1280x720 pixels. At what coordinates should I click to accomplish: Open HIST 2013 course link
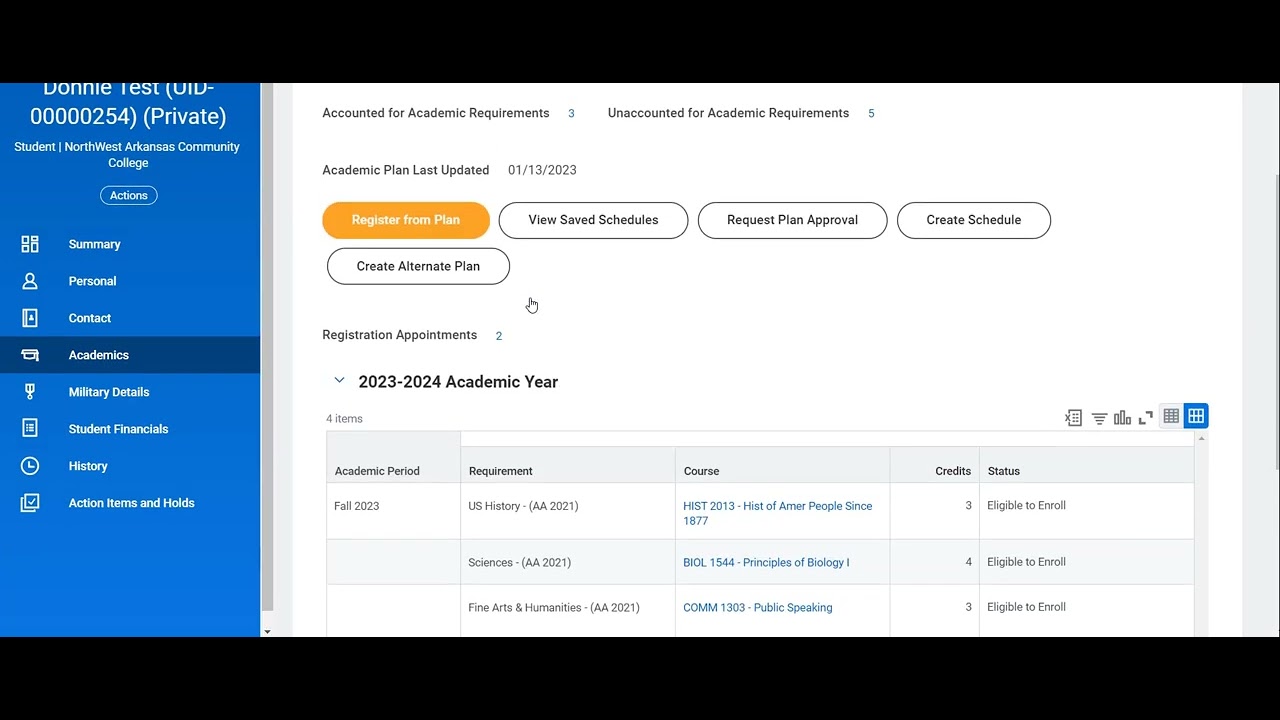point(777,513)
